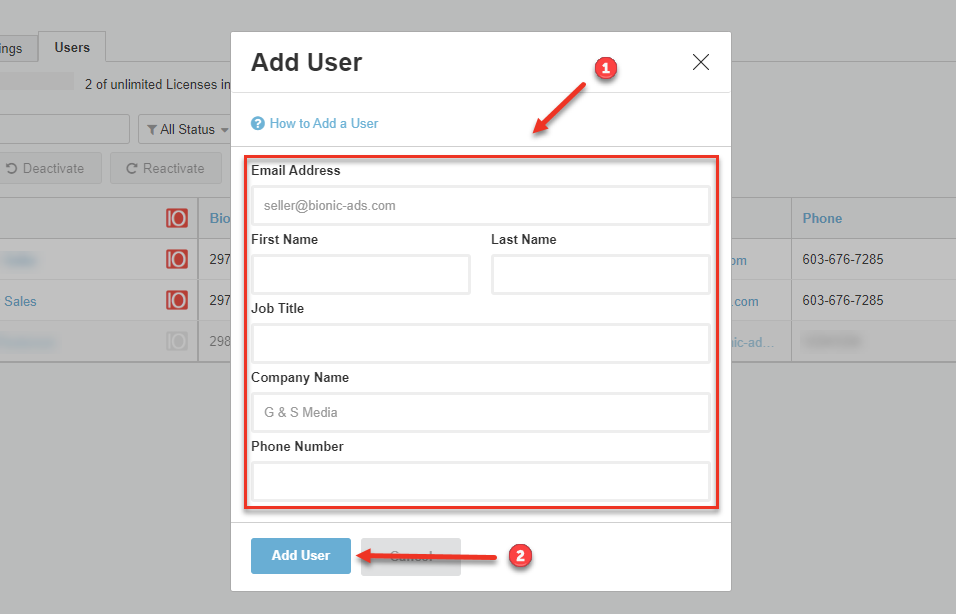Click inside the Job Title field
Image resolution: width=956 pixels, height=614 pixels.
point(480,343)
